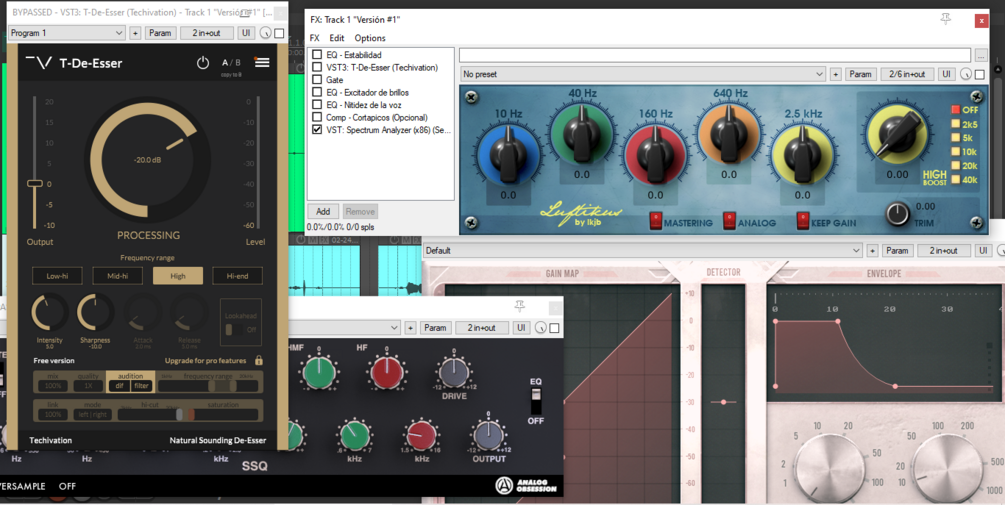Toggle the KEEP GAIN red switch in Luftikus
The image size is (1005, 505).
coord(802,220)
